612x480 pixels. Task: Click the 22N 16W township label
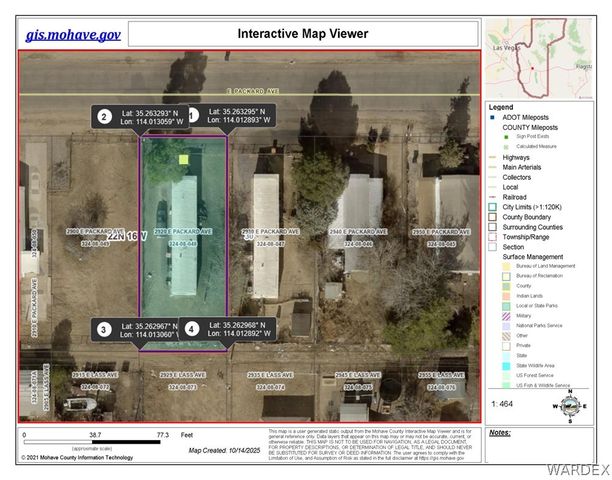click(x=128, y=236)
